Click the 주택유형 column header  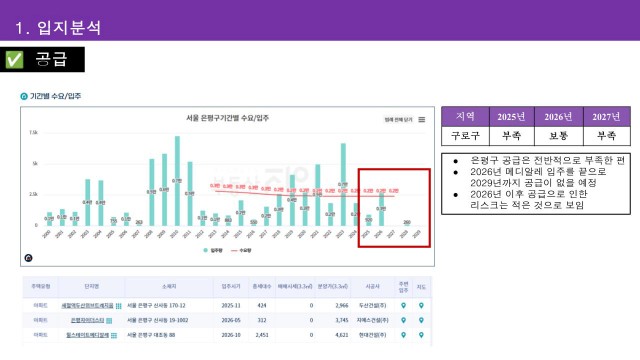coord(40,287)
